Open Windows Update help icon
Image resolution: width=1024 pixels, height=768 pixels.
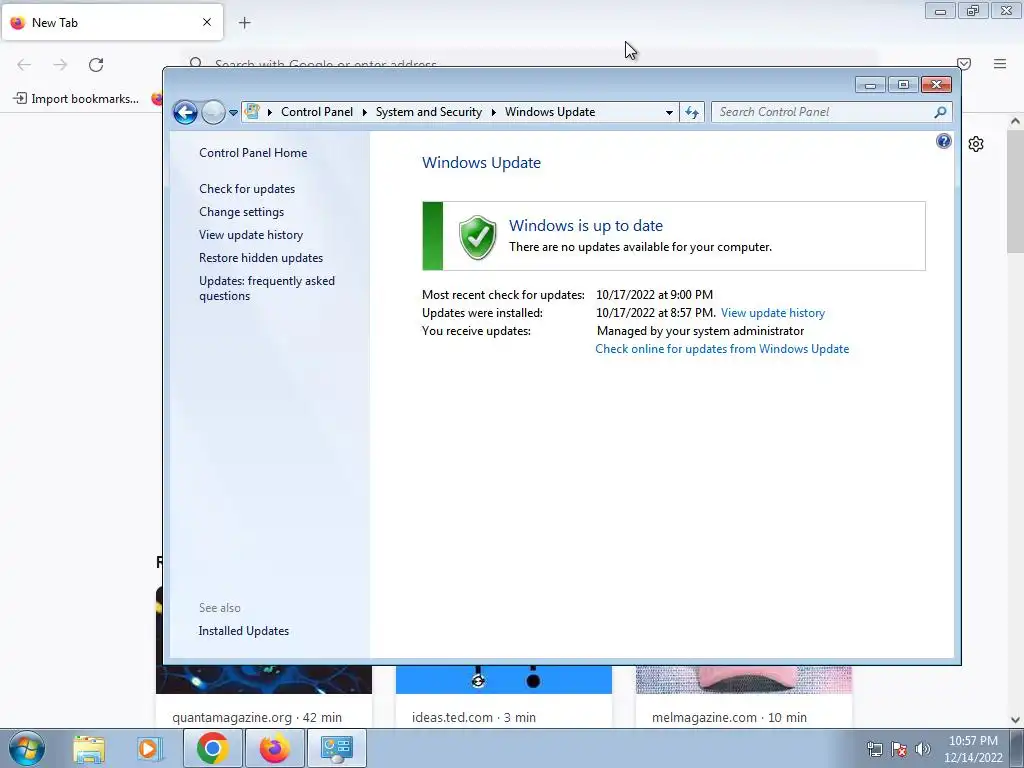pyautogui.click(x=943, y=141)
